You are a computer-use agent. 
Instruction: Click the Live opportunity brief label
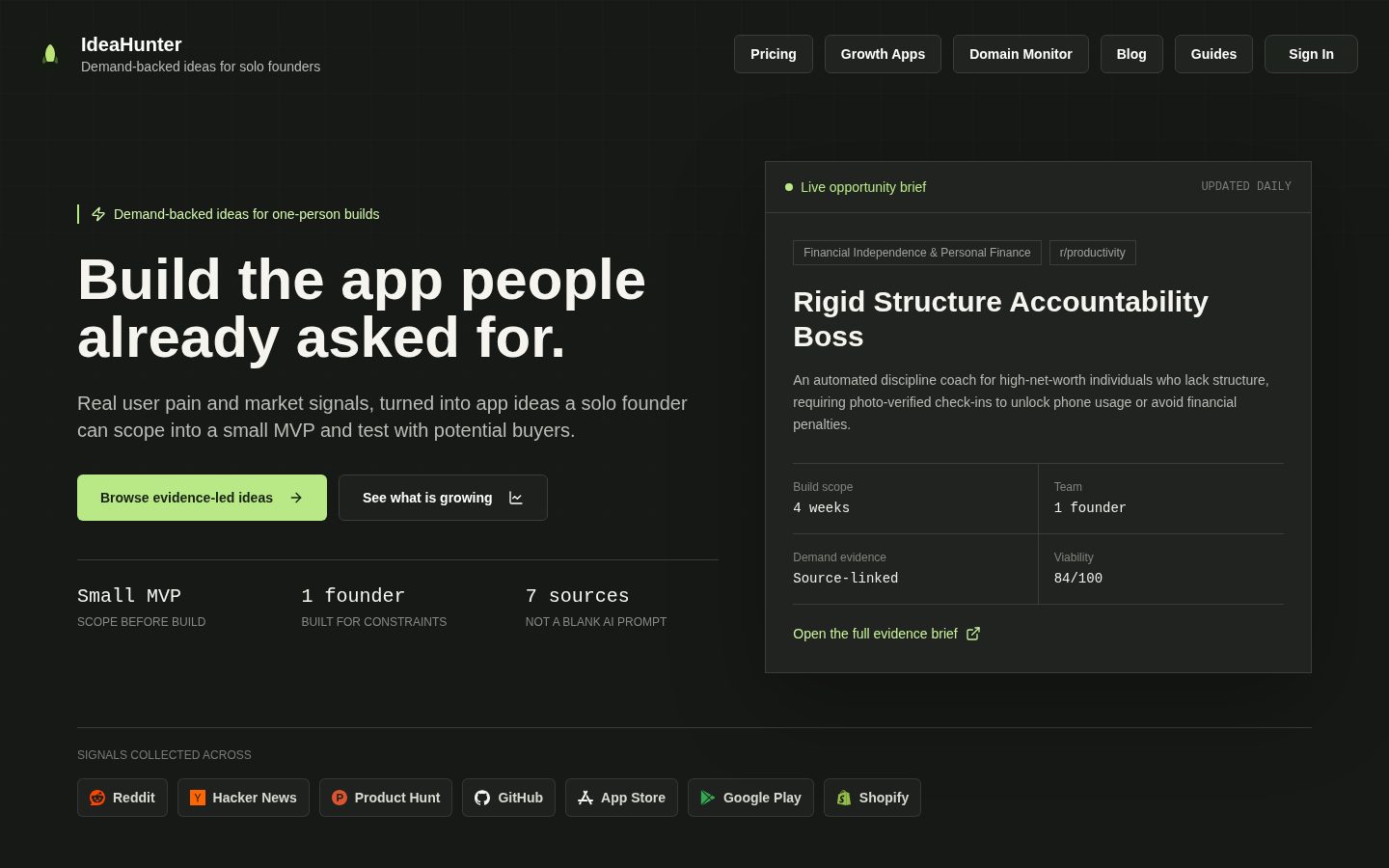click(x=863, y=187)
